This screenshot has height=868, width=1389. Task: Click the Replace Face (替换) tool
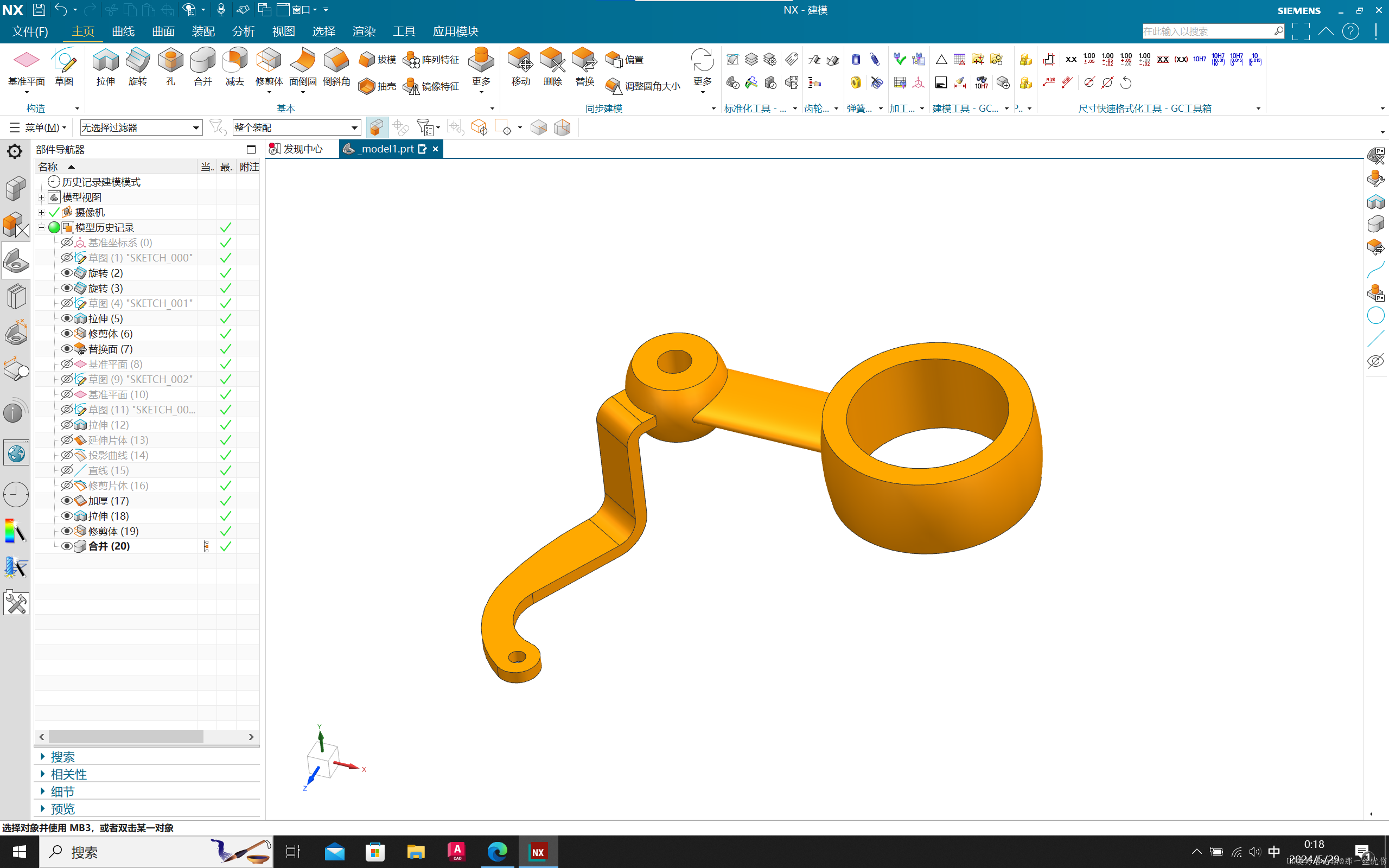coord(584,67)
